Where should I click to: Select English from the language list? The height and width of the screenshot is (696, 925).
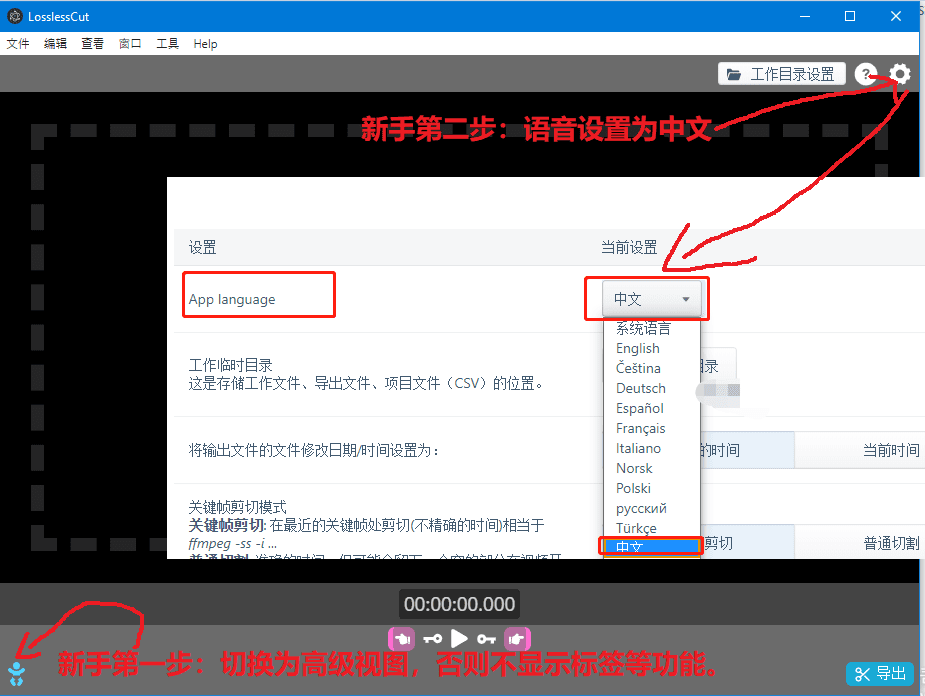[x=638, y=348]
